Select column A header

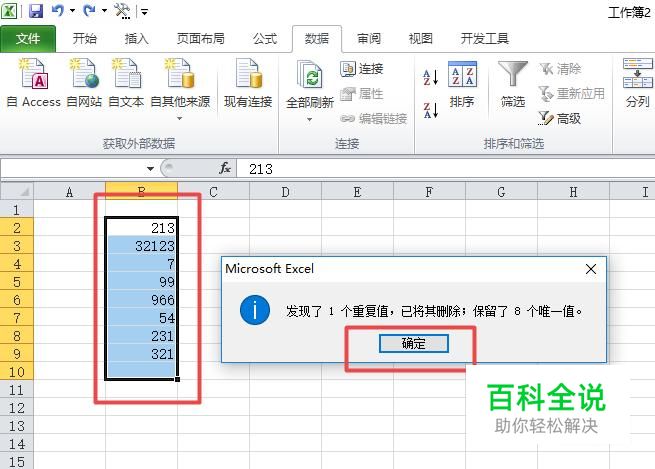(69, 192)
